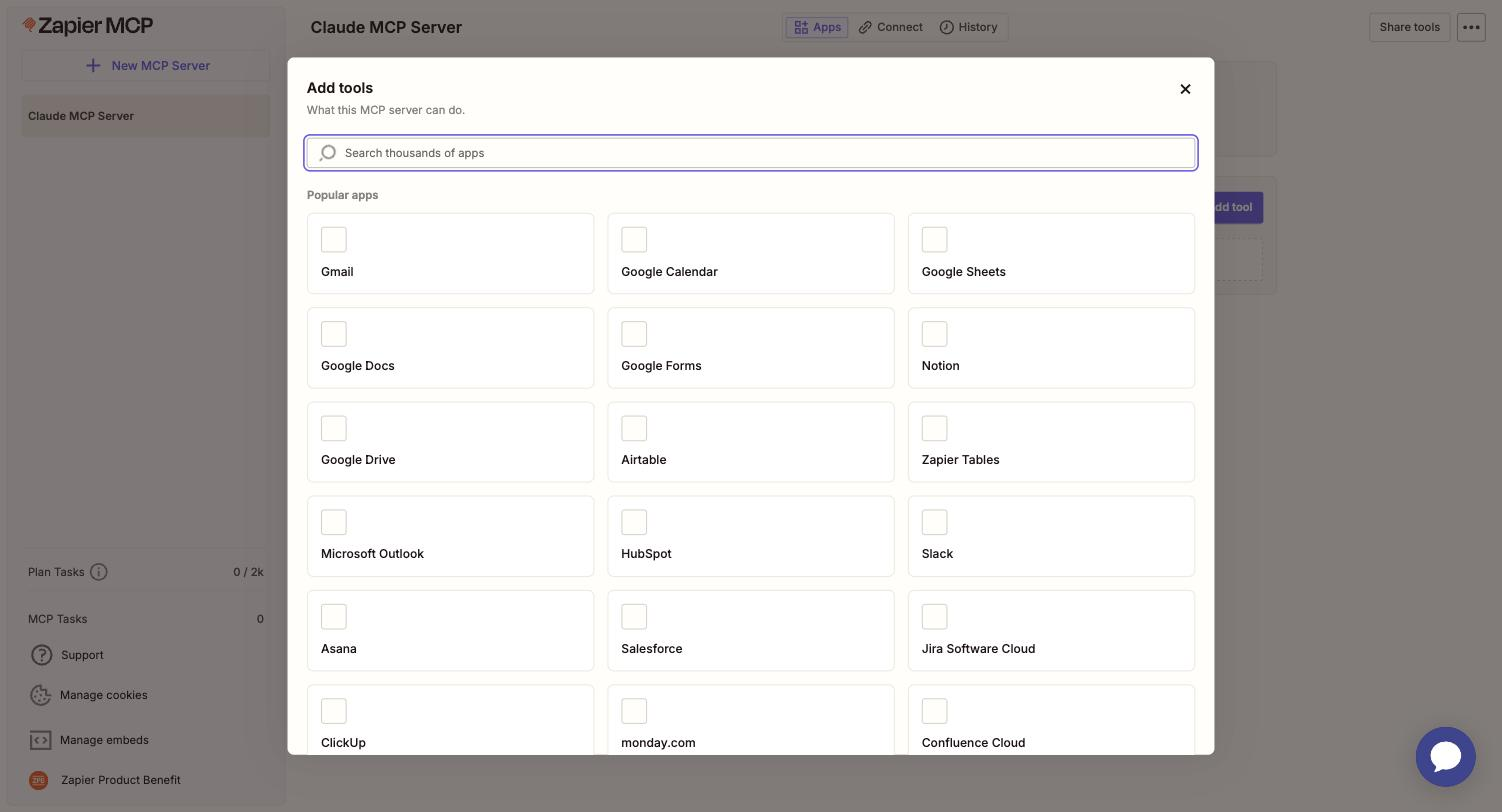The height and width of the screenshot is (812, 1502).
Task: Click the plus icon beside New MCP Server
Action: click(x=93, y=65)
